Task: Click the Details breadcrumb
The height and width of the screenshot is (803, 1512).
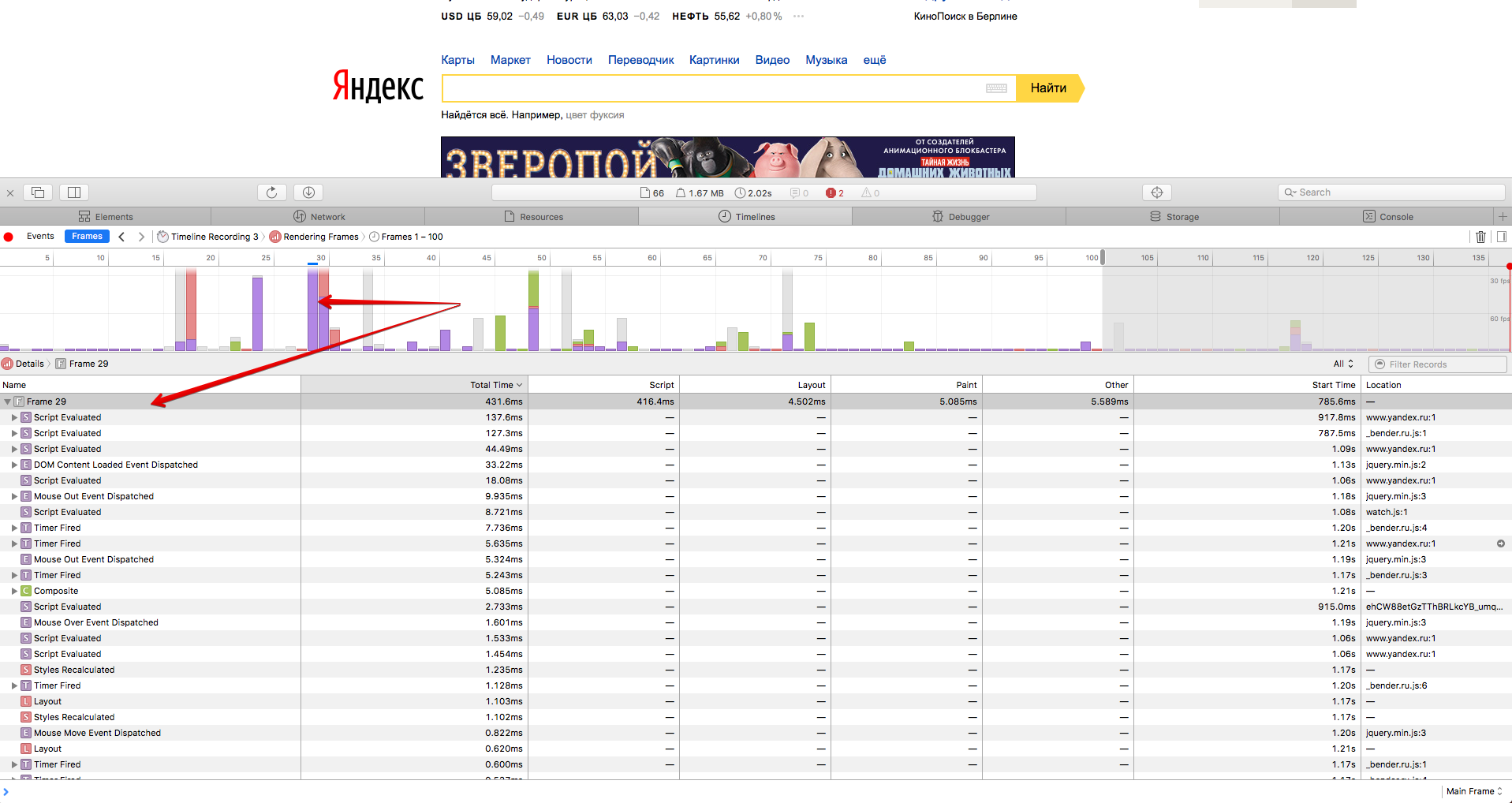Action: (x=24, y=364)
